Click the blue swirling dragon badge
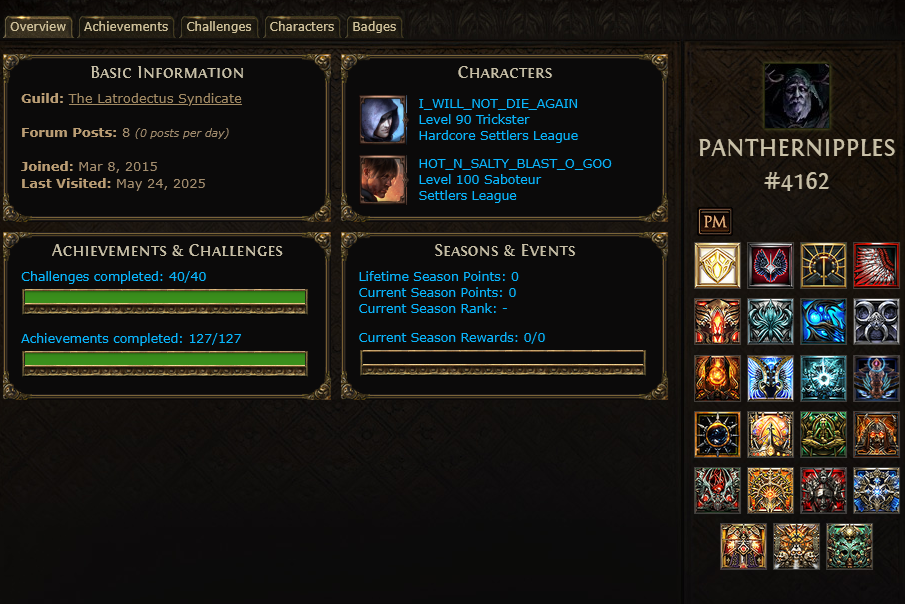This screenshot has width=905, height=604. coord(823,322)
